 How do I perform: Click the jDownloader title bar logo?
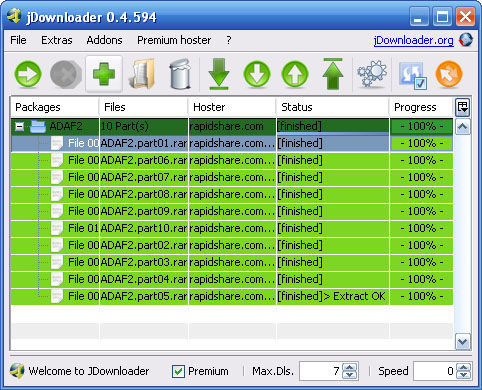click(x=14, y=16)
